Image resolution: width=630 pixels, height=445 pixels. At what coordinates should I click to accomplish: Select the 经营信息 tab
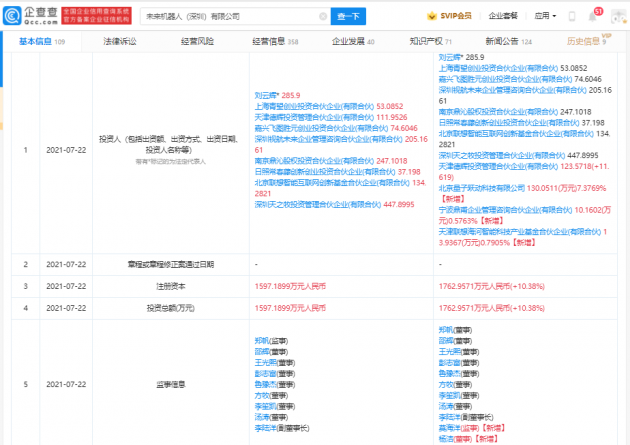[x=268, y=41]
